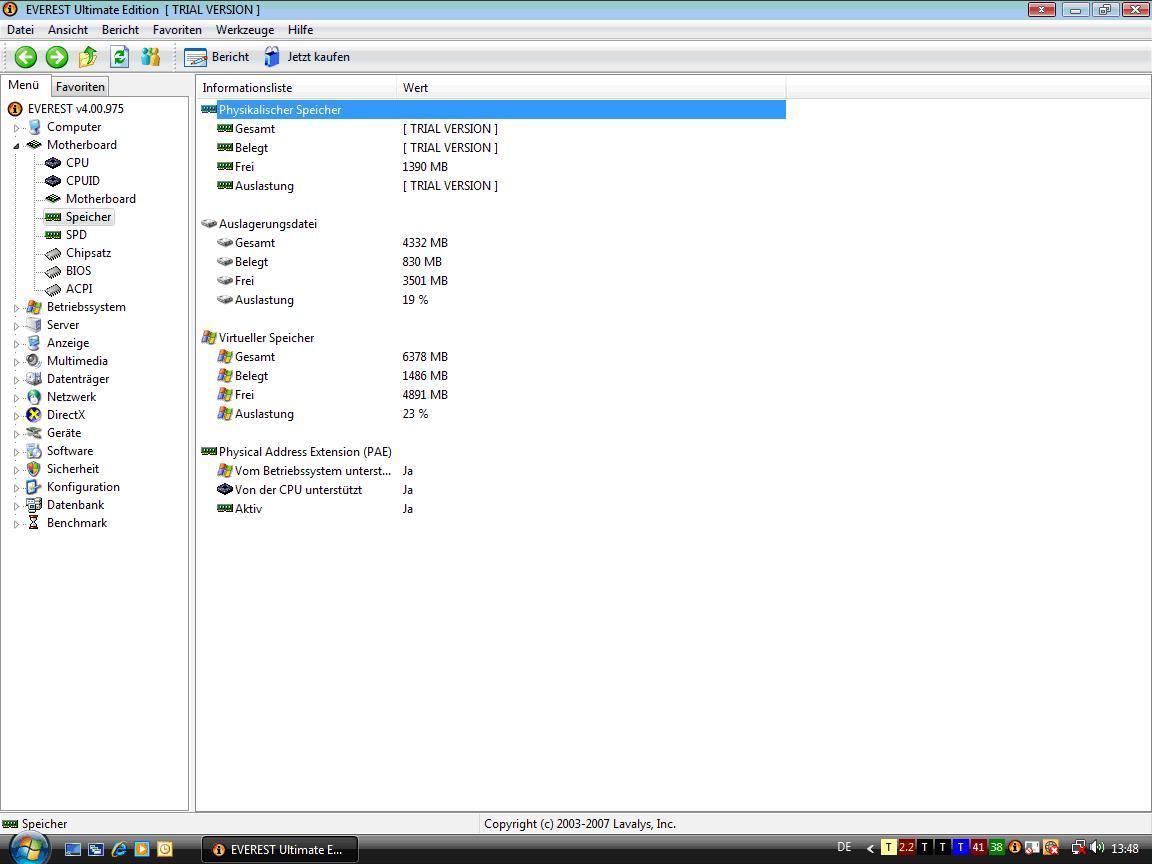
Task: Expand the Computer tree node
Action: click(x=16, y=128)
